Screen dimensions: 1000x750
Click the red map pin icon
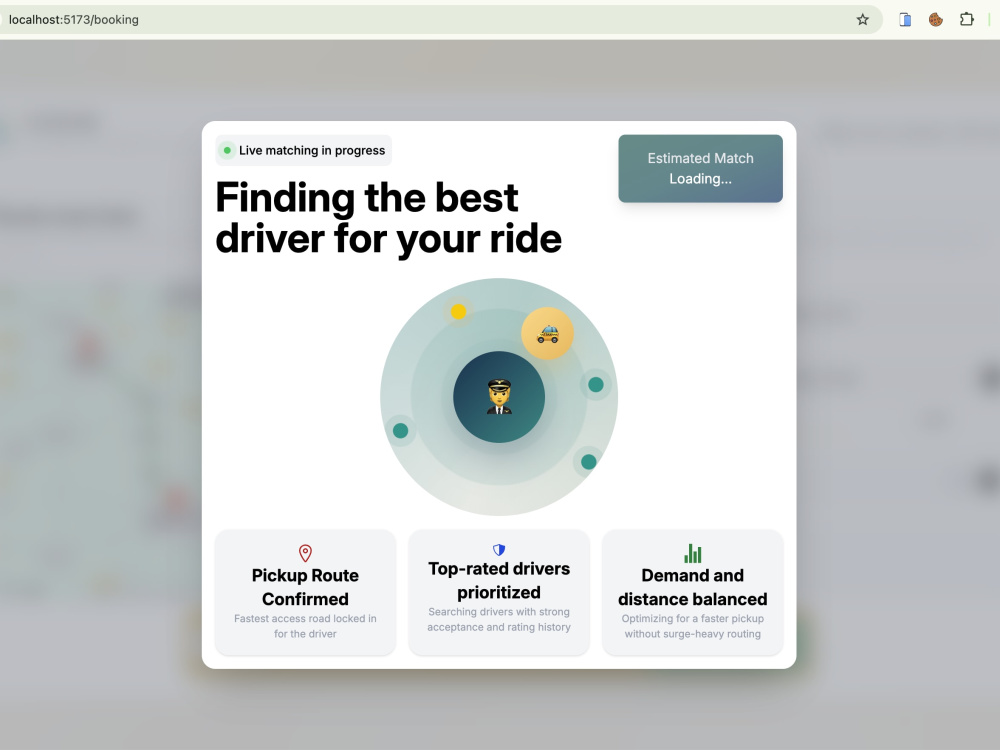[305, 553]
